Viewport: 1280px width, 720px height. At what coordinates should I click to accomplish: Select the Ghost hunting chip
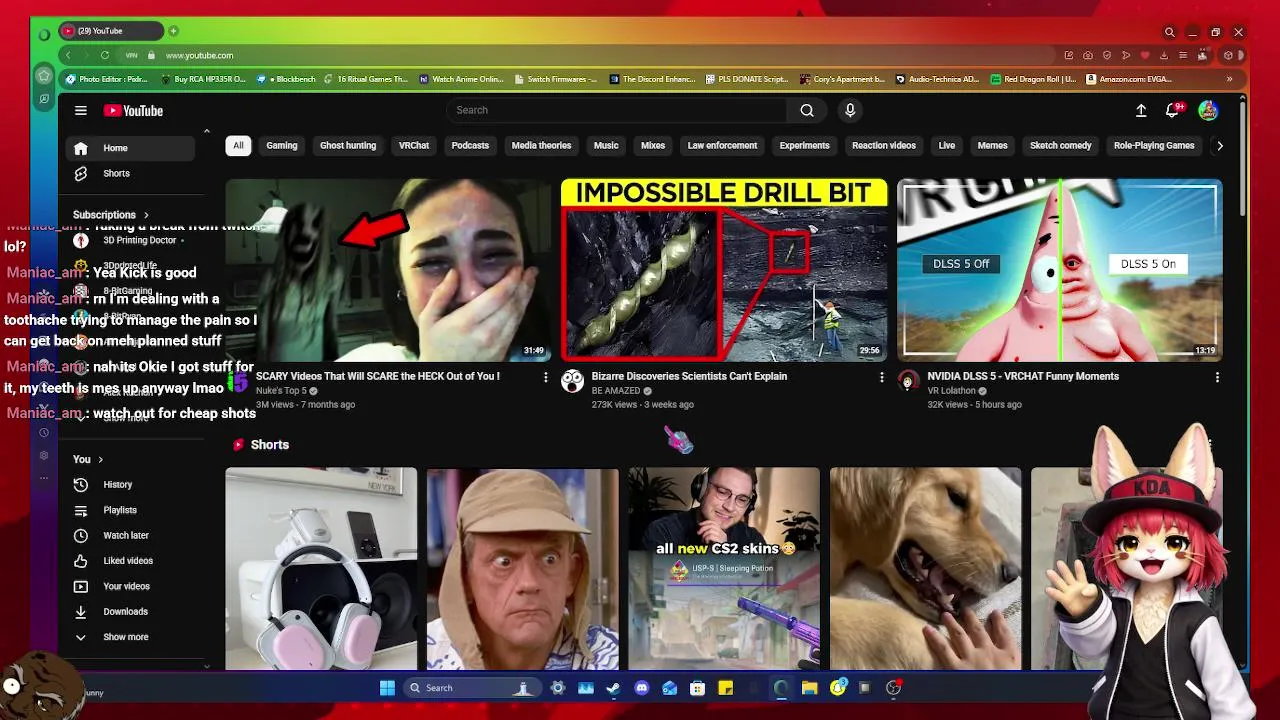coord(348,146)
